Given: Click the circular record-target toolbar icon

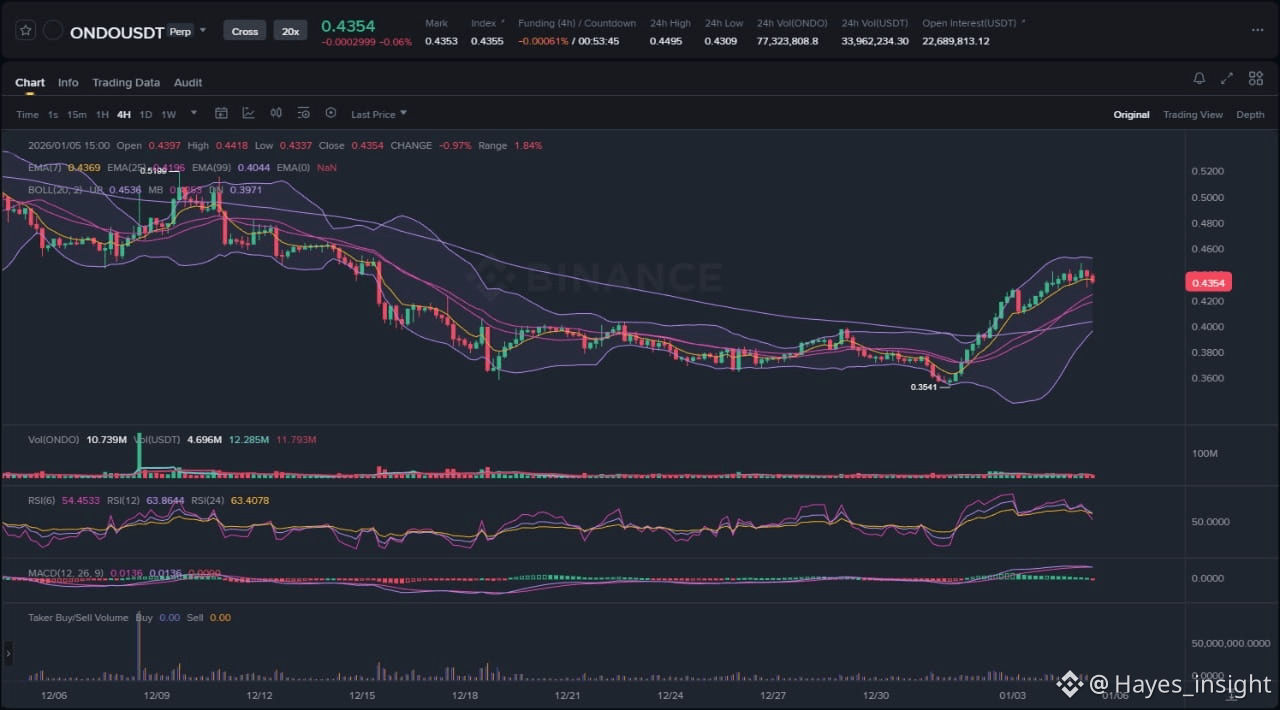Looking at the screenshot, I should [331, 113].
